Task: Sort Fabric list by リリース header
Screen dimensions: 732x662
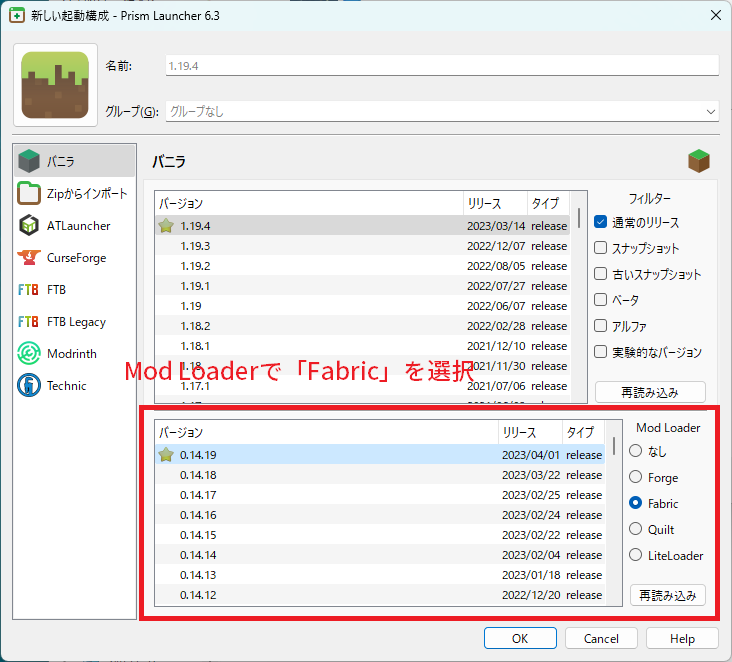Action: (530, 432)
